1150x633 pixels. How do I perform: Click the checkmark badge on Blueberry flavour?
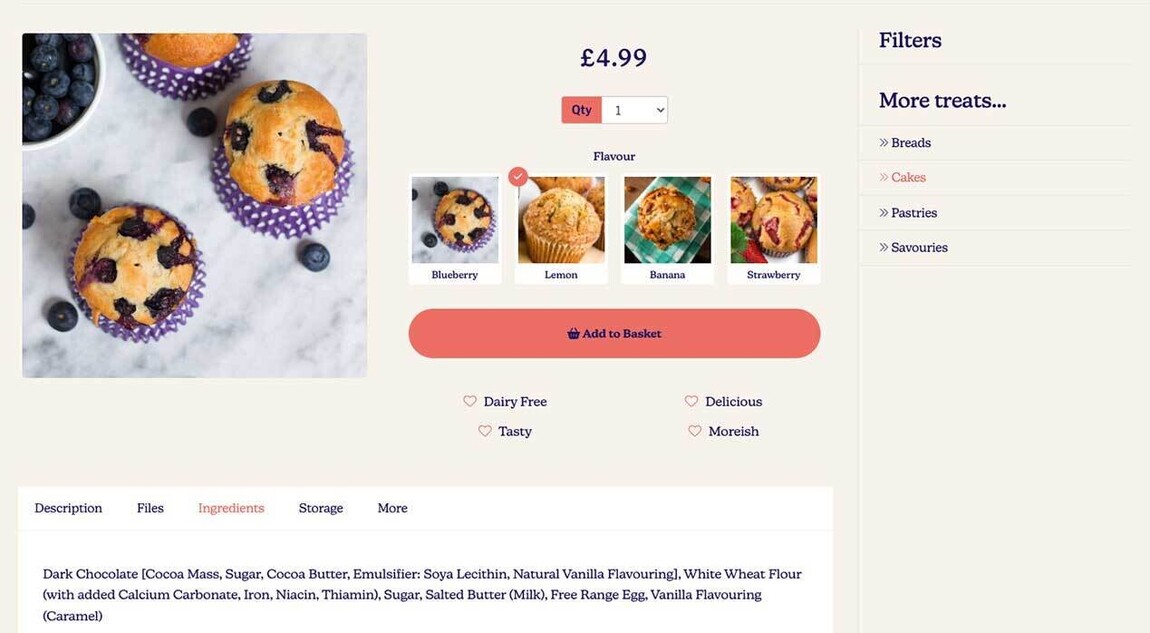[x=518, y=176]
